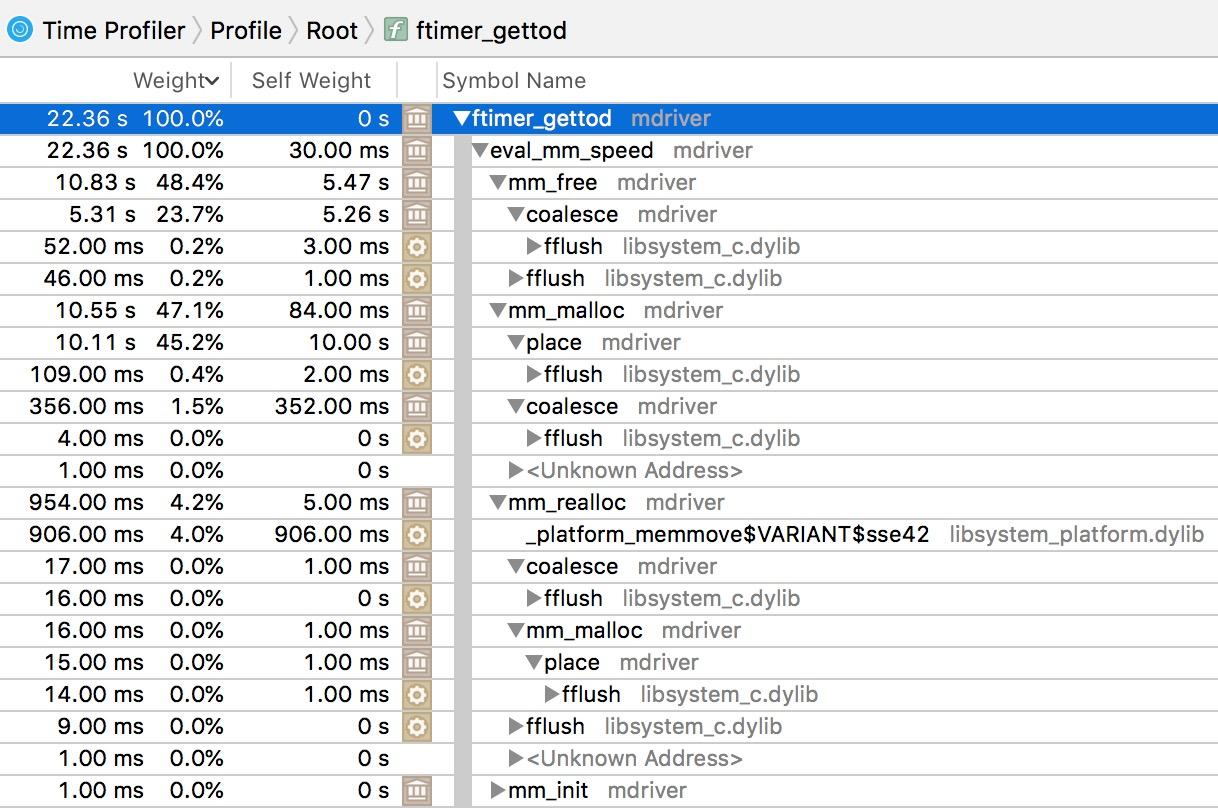Click the gear icon on _platform_memmove row

(417, 535)
